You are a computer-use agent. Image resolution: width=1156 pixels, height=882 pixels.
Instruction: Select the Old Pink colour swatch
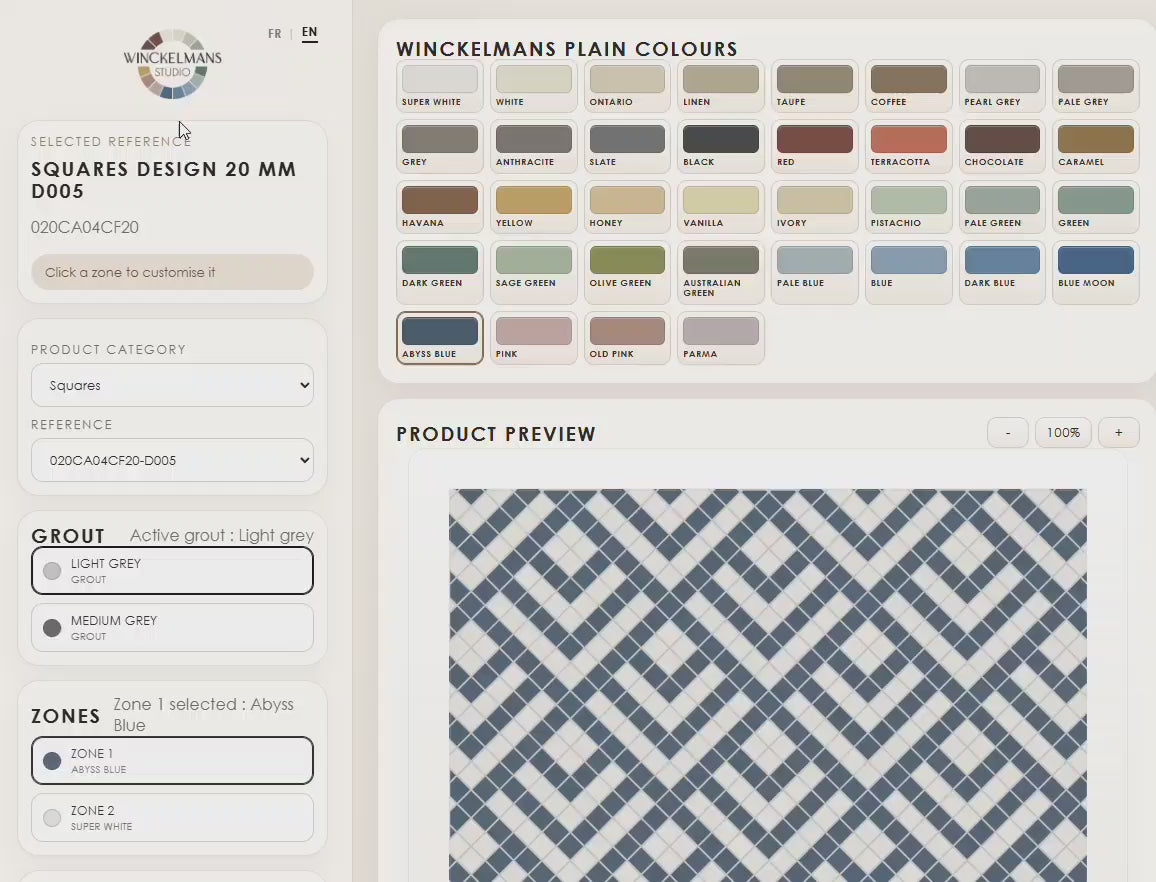click(627, 338)
